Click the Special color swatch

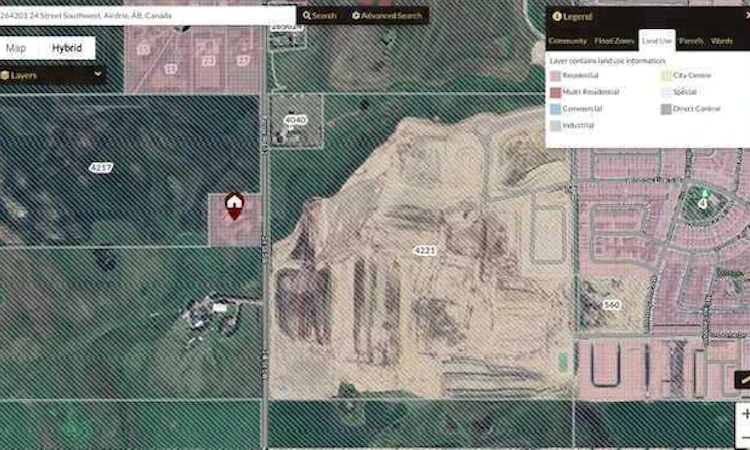click(x=666, y=92)
